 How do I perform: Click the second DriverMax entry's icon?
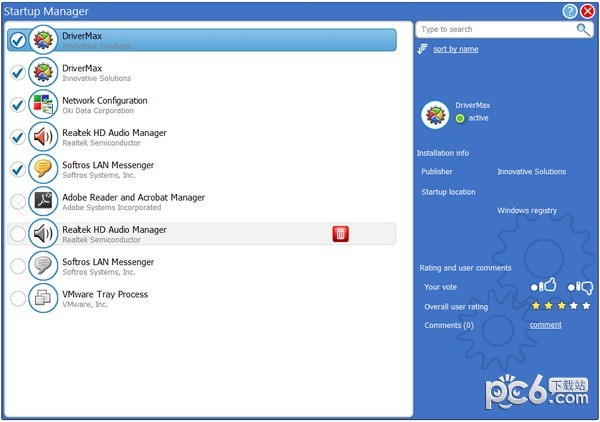point(43,72)
